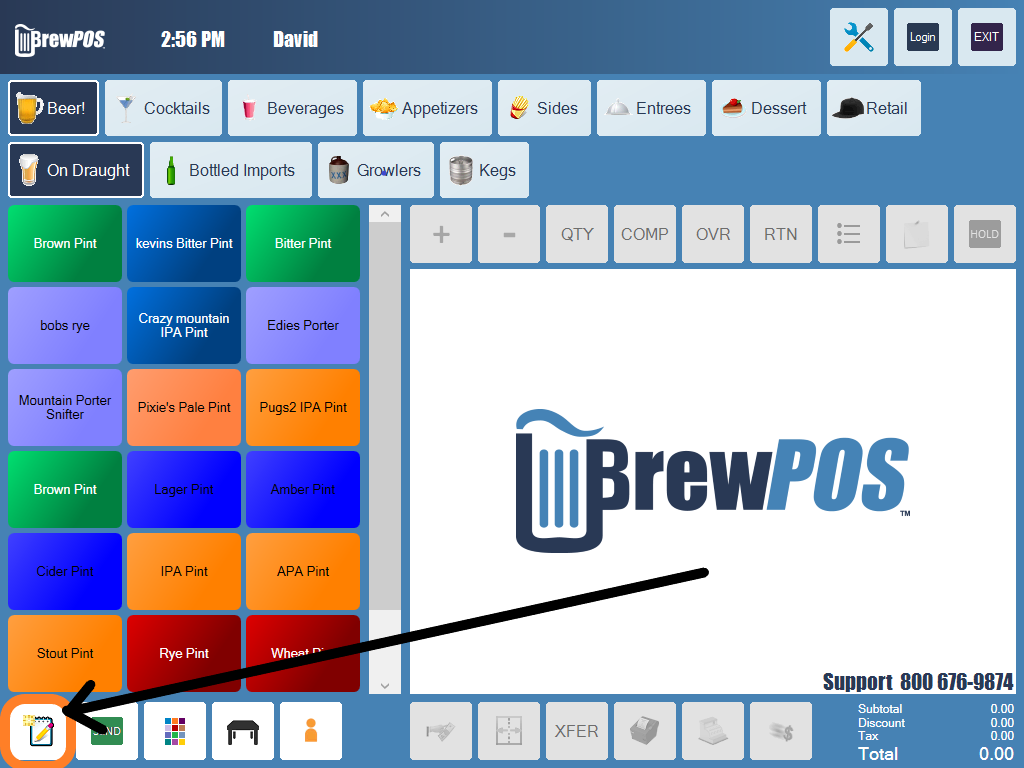The image size is (1024, 768).
Task: Choose the Edies Porter item
Action: 303,325
